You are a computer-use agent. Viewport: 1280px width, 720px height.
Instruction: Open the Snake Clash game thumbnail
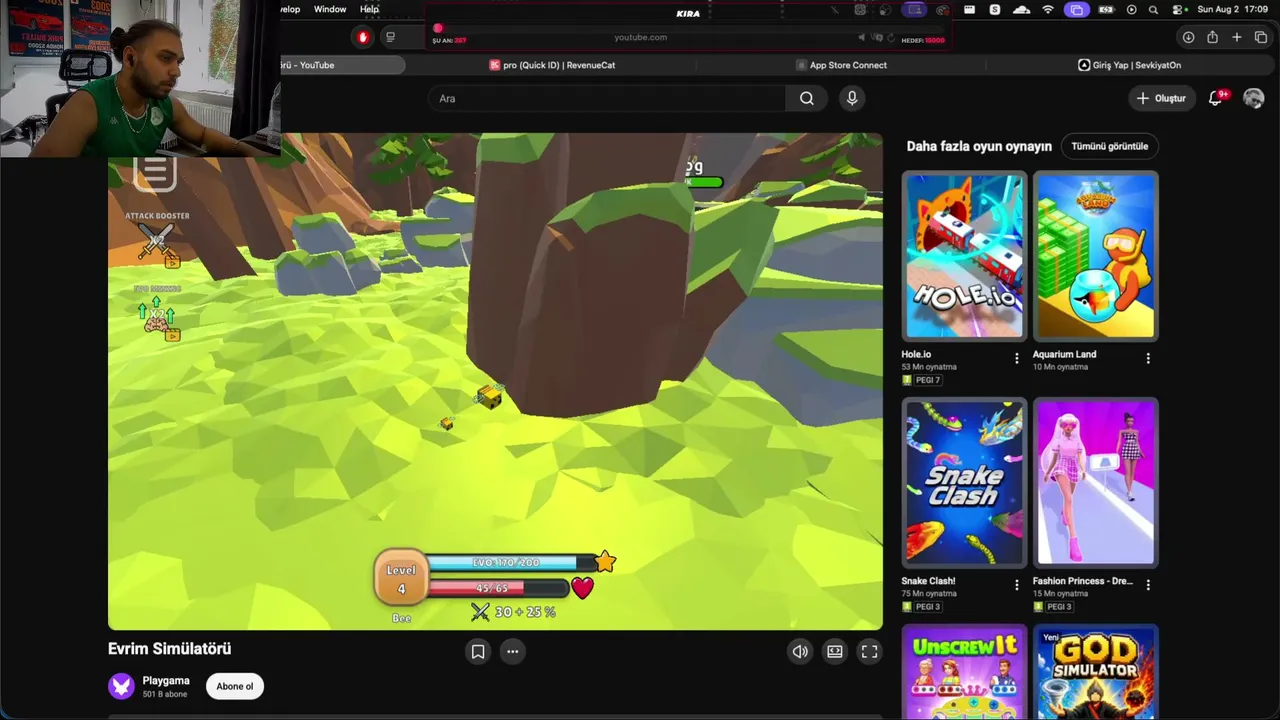click(965, 483)
